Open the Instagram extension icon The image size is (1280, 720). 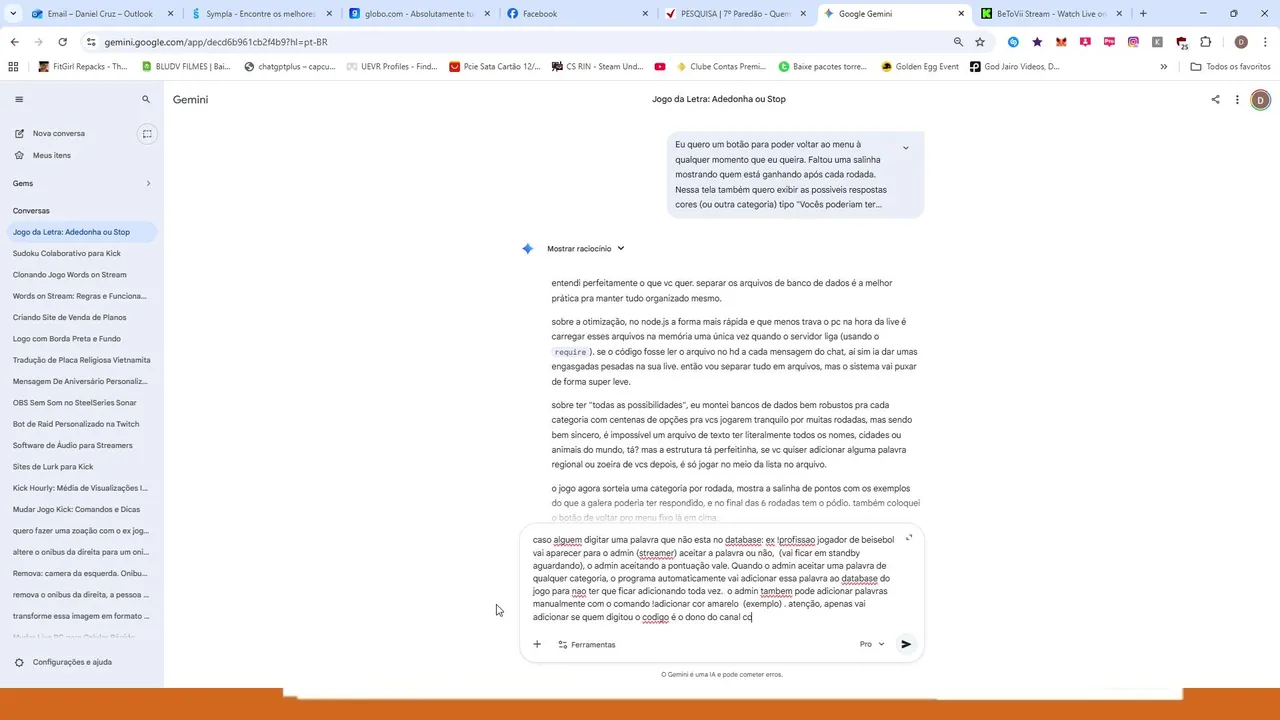tap(1133, 42)
